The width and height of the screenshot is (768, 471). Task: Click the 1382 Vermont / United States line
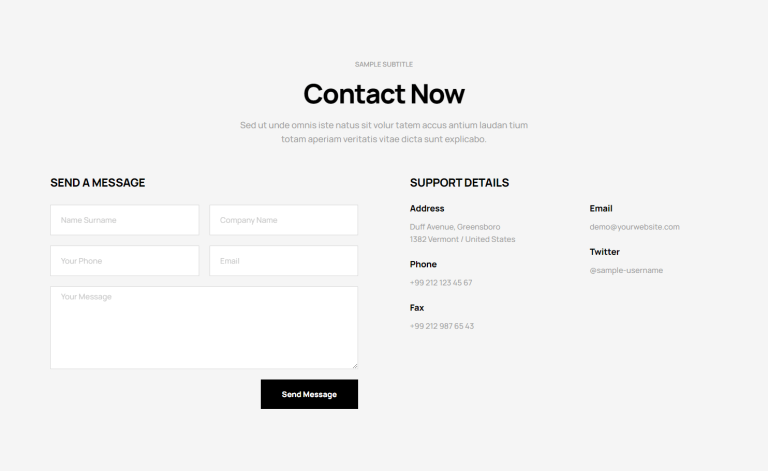(x=463, y=240)
